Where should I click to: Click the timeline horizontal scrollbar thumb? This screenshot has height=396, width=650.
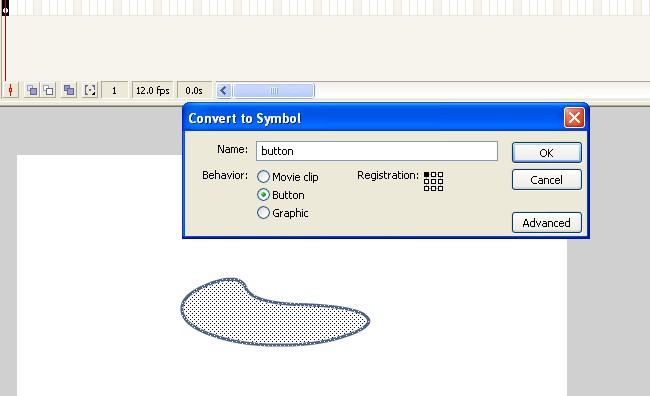[x=274, y=90]
